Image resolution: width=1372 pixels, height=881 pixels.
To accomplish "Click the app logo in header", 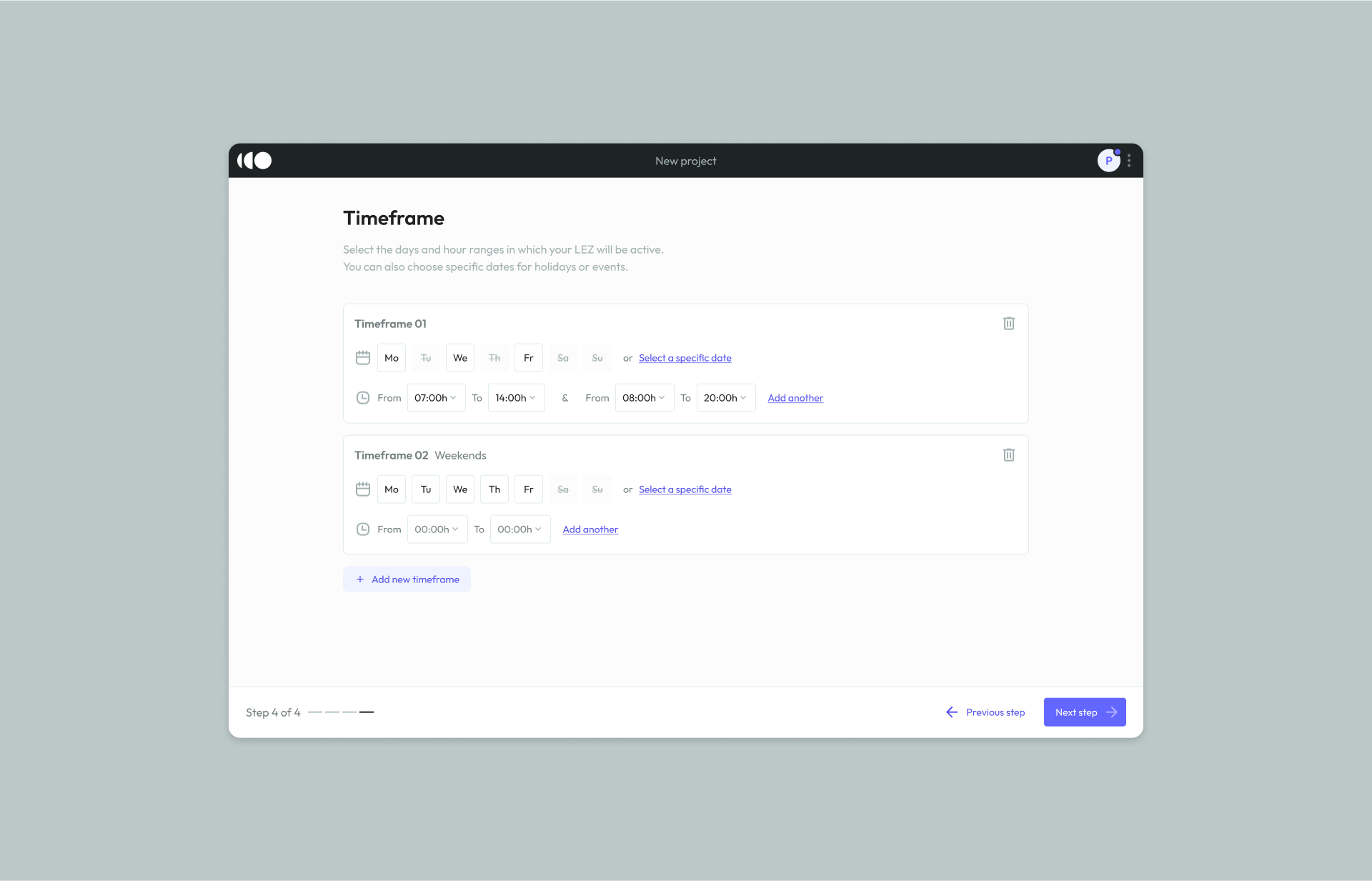I will 254,161.
